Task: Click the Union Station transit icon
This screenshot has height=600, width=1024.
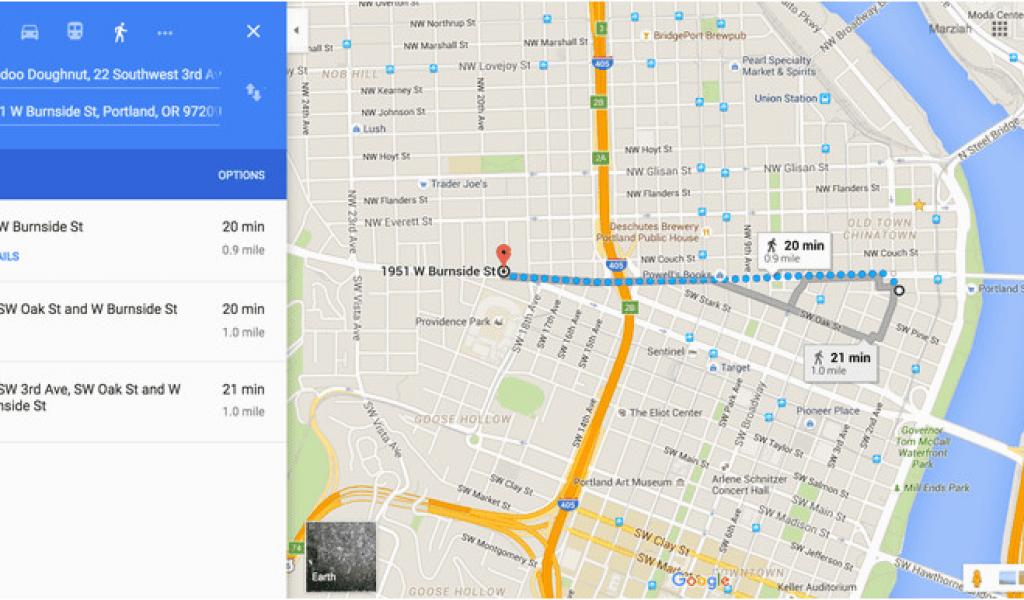Action: pos(825,99)
